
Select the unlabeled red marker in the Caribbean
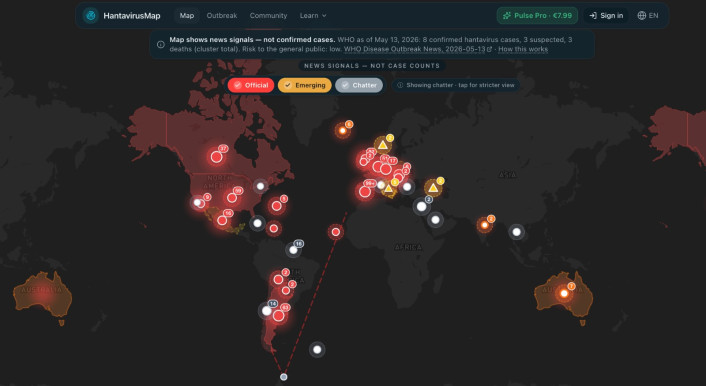[x=273, y=228]
